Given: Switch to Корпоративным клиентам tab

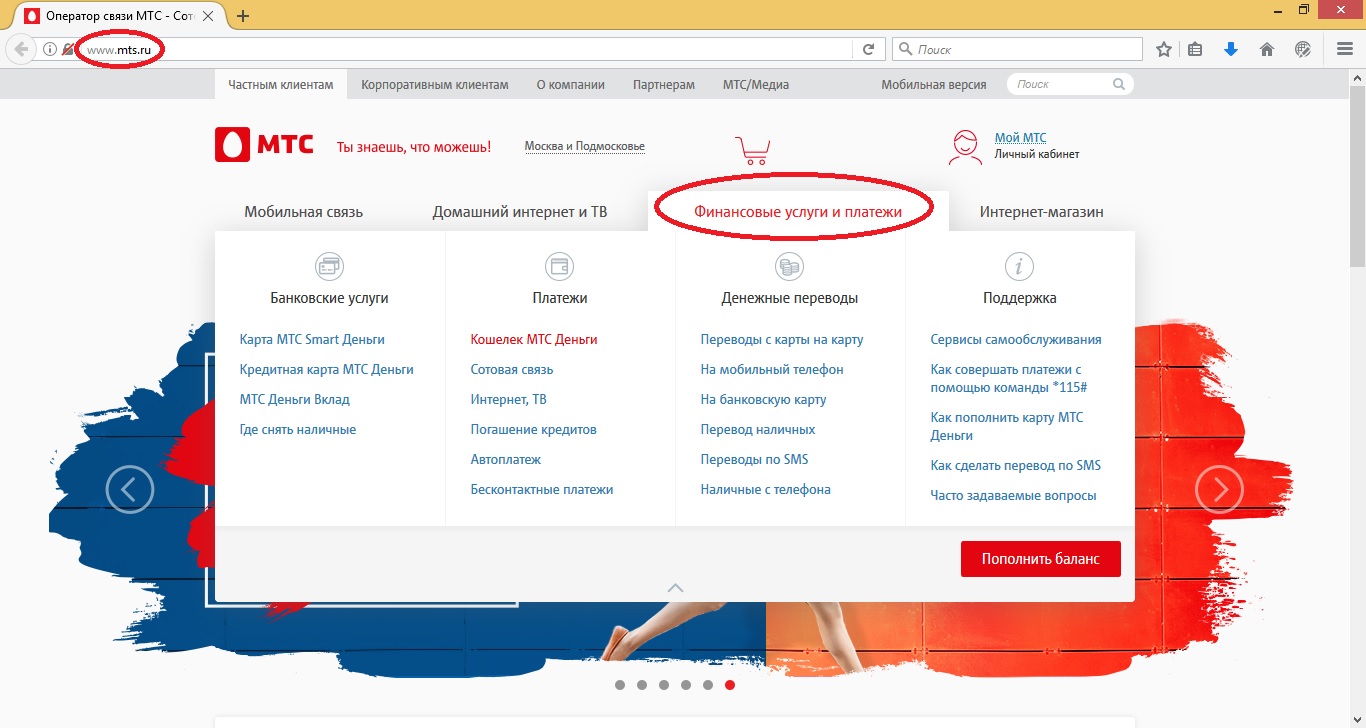Looking at the screenshot, I should coord(434,85).
